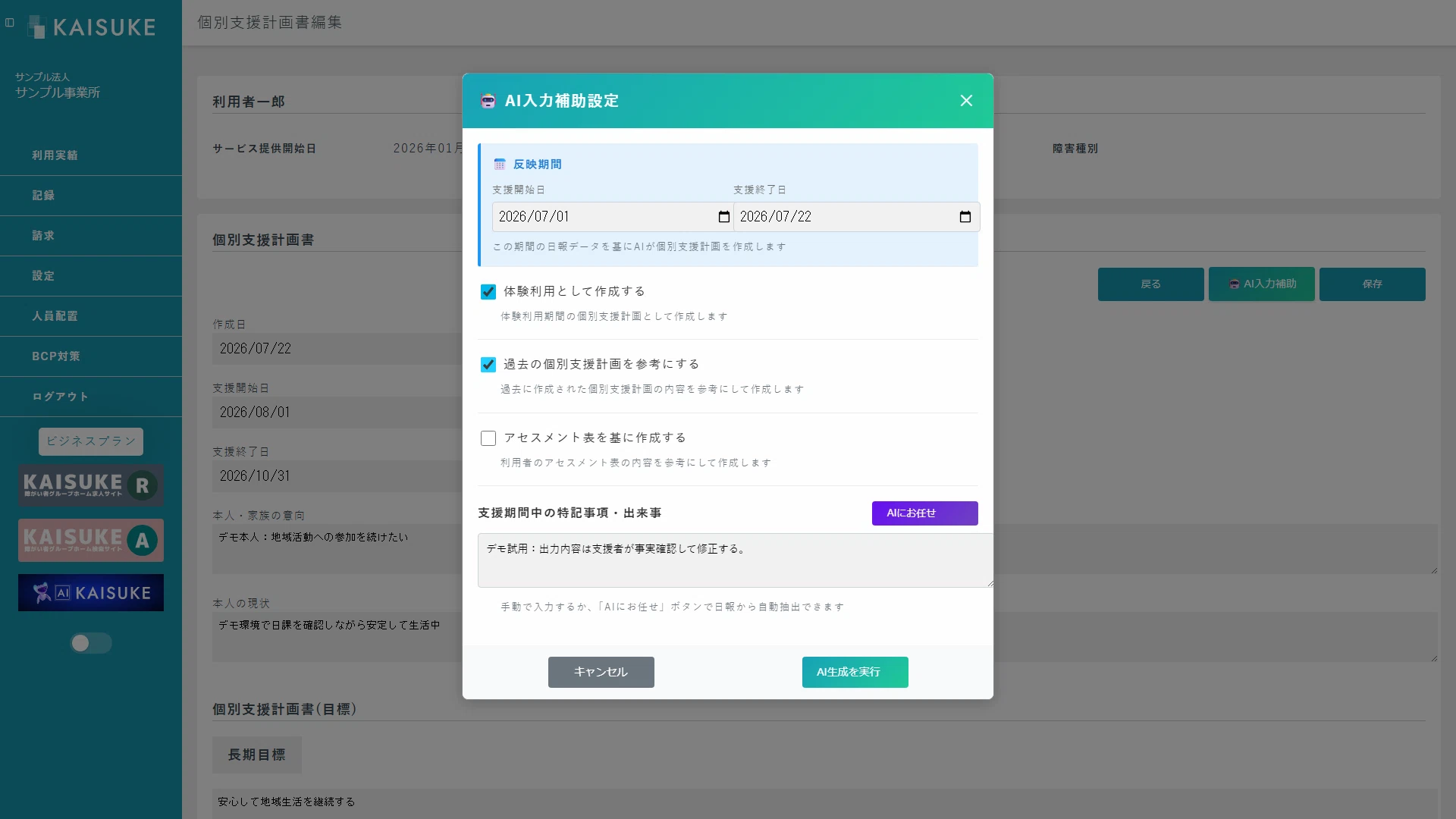This screenshot has height=819, width=1456.
Task: Click background 支援開始日 field 2026/08/01
Action: [x=337, y=413]
